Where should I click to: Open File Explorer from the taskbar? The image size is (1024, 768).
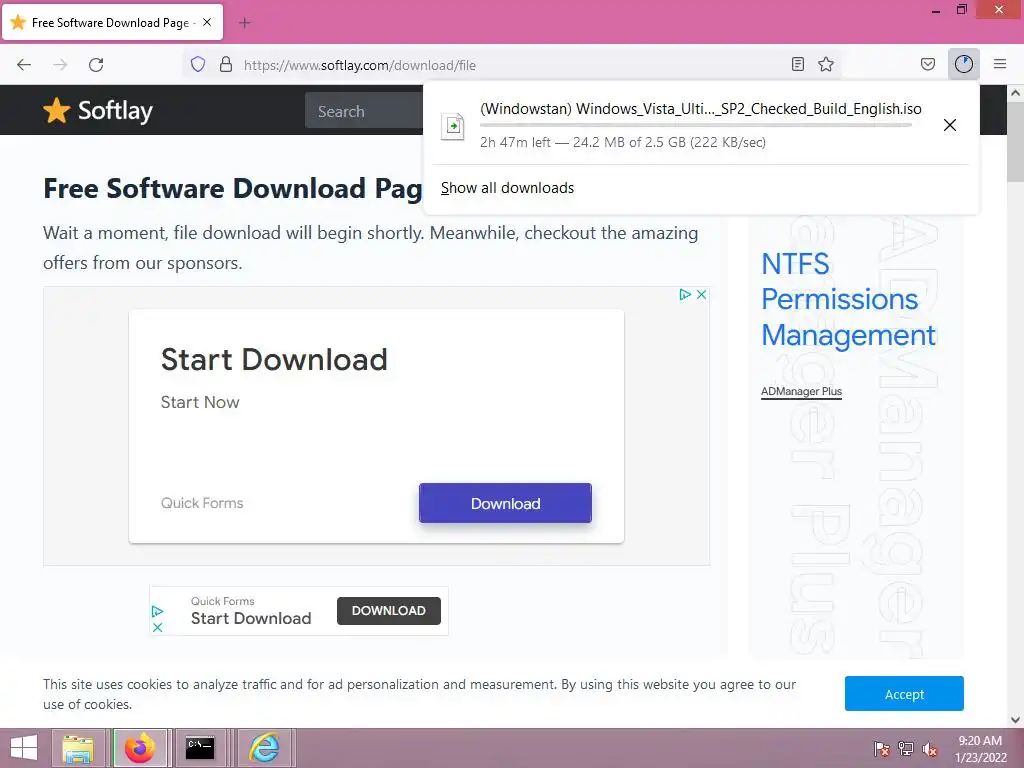click(x=78, y=748)
